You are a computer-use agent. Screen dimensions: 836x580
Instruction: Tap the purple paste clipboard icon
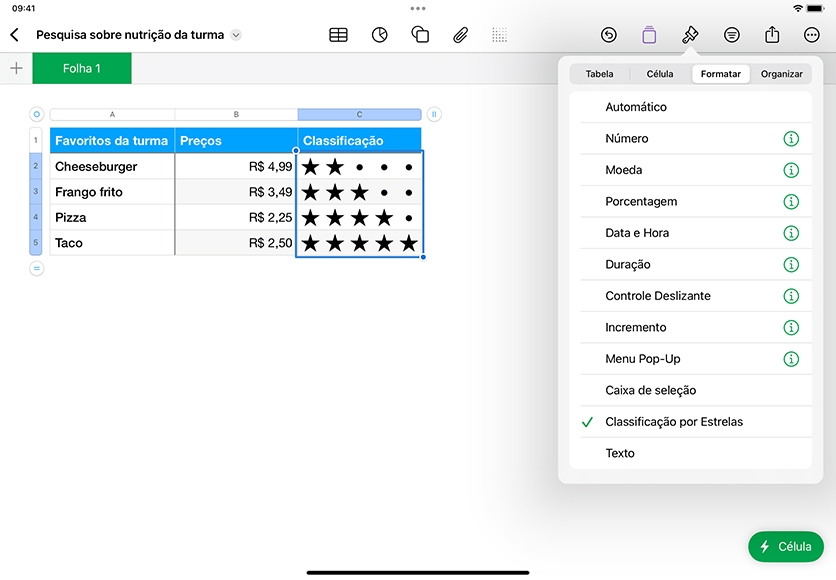click(649, 35)
